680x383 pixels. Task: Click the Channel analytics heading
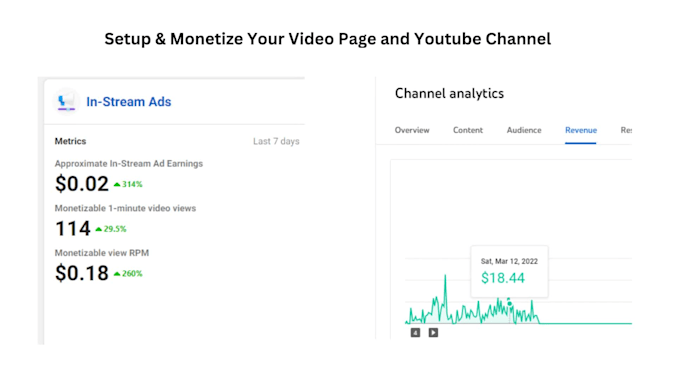click(449, 93)
